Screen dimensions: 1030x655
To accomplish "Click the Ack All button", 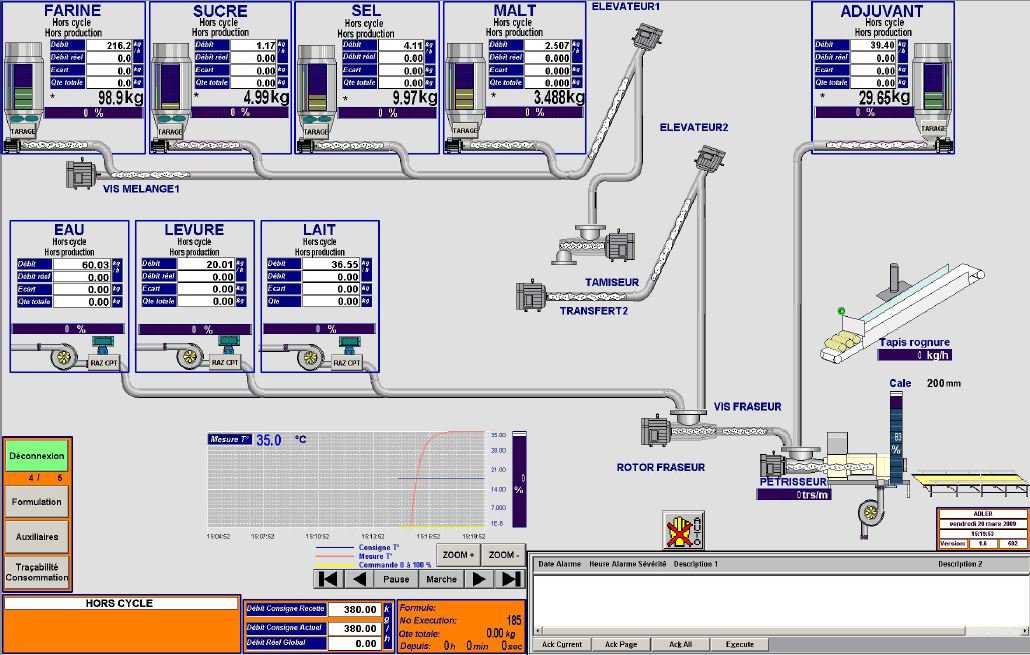I will point(680,644).
